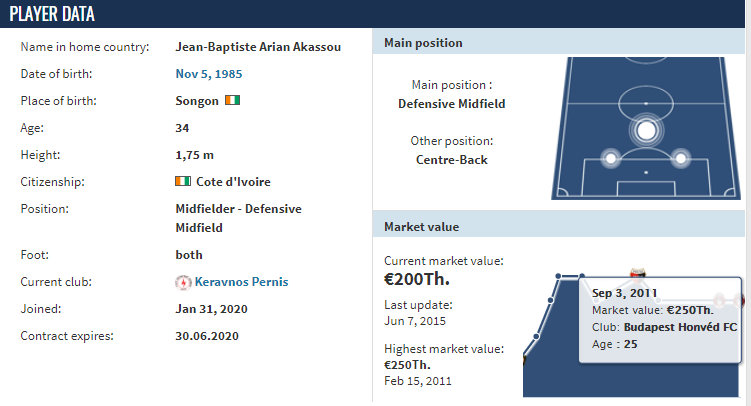This screenshot has width=751, height=406.
Task: Click the first peak point of market value chart
Action: pyautogui.click(x=558, y=276)
